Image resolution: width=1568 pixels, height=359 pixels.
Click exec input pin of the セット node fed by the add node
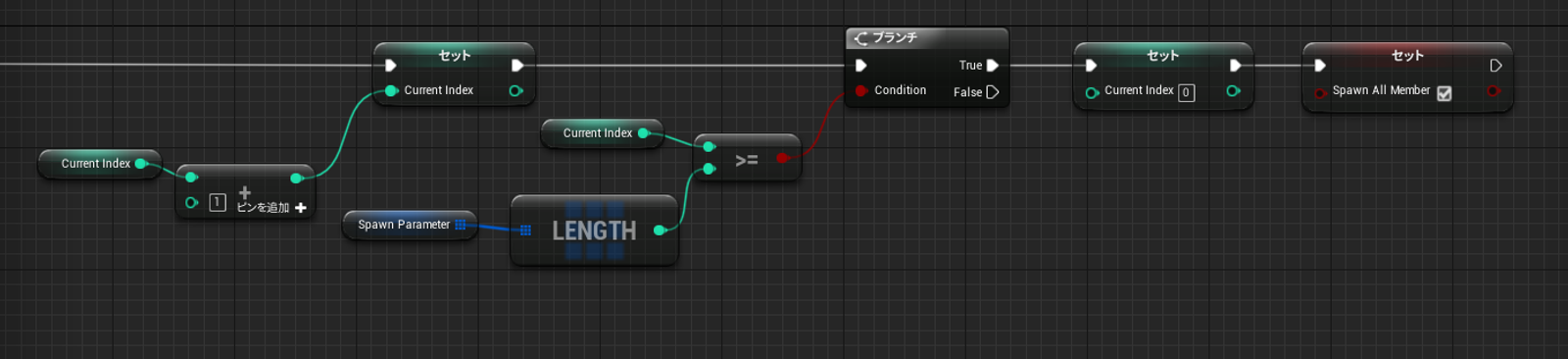(391, 66)
